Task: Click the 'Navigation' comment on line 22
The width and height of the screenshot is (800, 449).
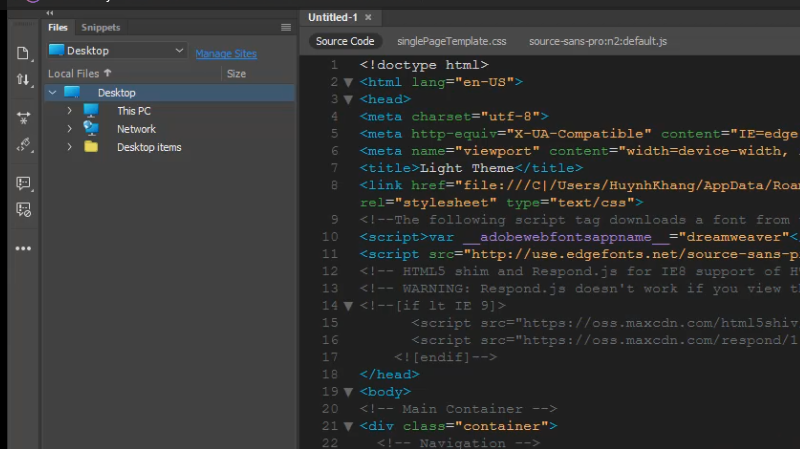Action: pos(458,443)
